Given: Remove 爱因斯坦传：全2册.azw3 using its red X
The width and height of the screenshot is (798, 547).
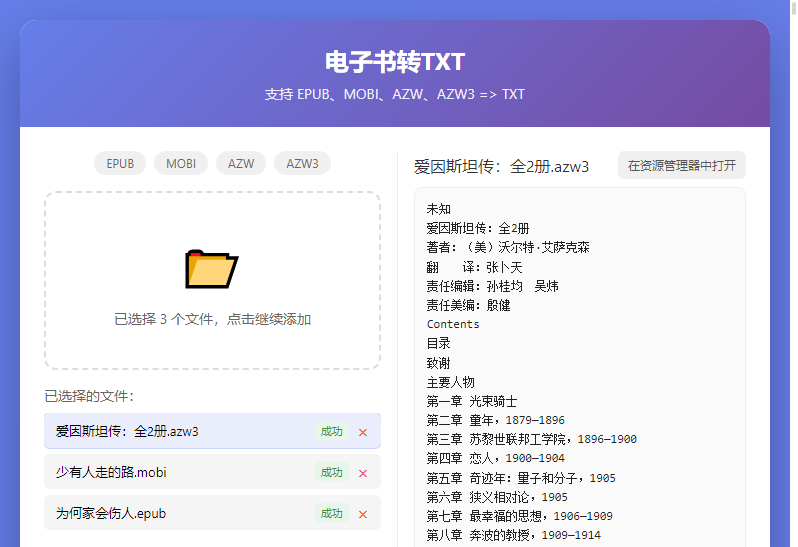Looking at the screenshot, I should [363, 432].
